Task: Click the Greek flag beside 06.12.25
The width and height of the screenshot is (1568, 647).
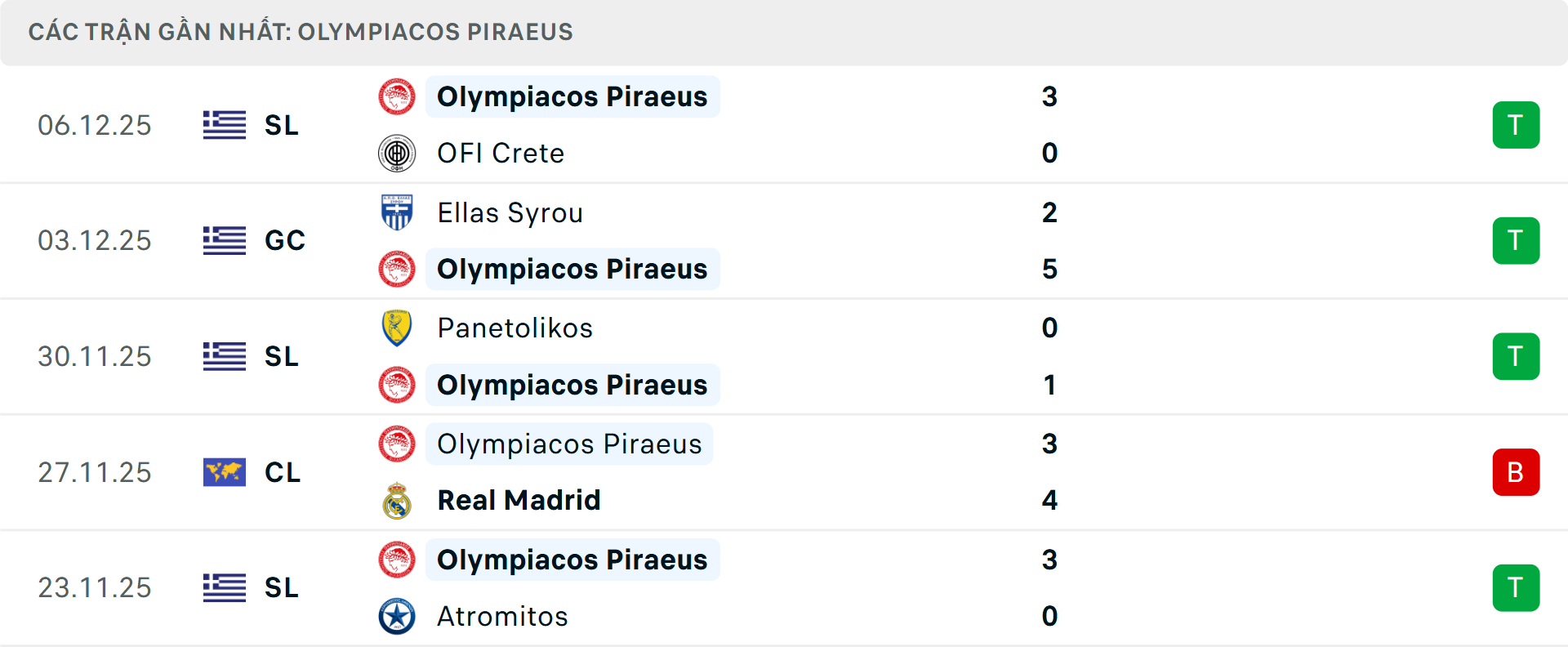Action: [223, 125]
